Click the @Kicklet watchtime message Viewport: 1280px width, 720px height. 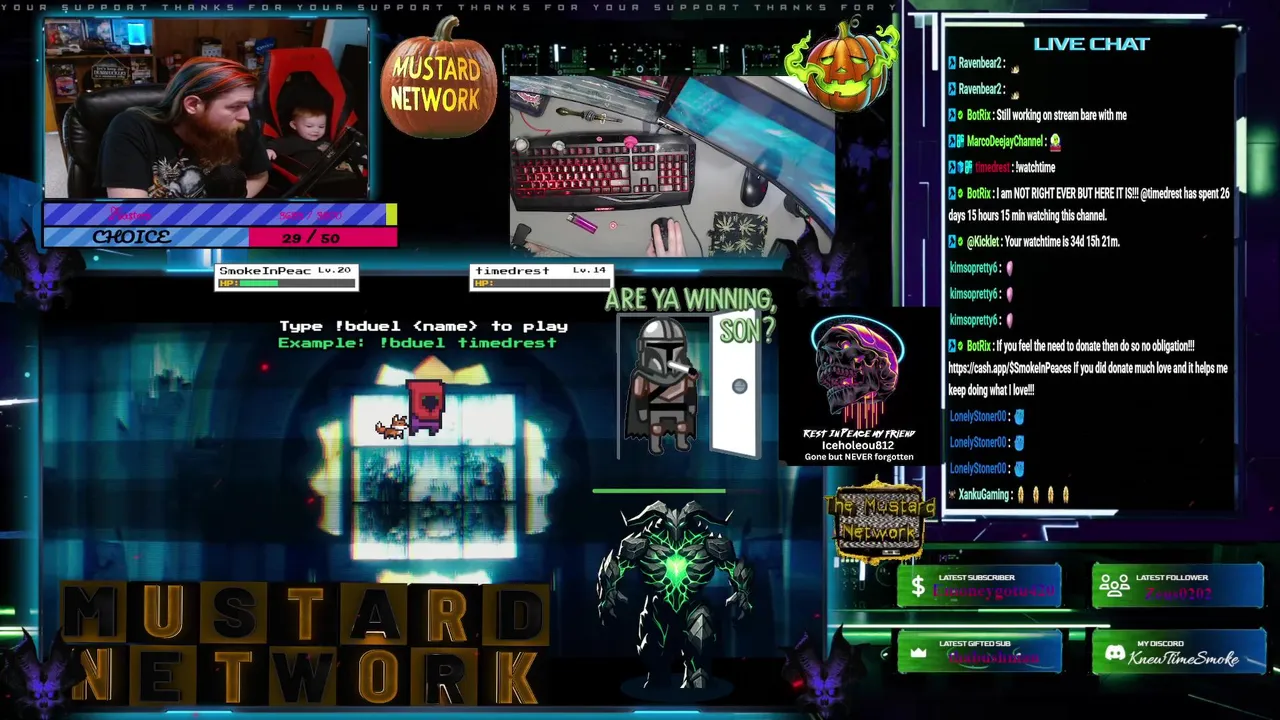[x=1033, y=242]
